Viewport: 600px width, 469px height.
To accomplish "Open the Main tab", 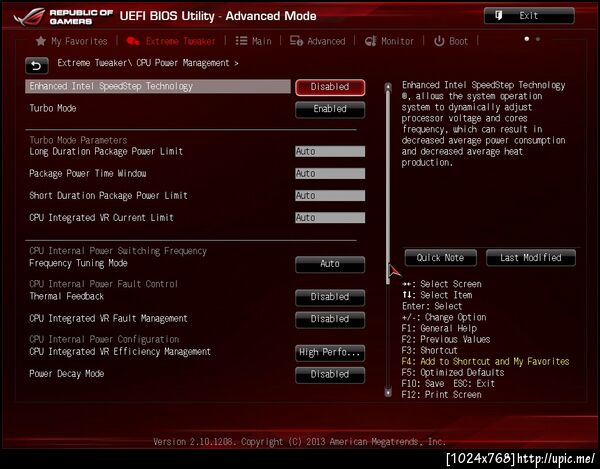I will pyautogui.click(x=253, y=41).
